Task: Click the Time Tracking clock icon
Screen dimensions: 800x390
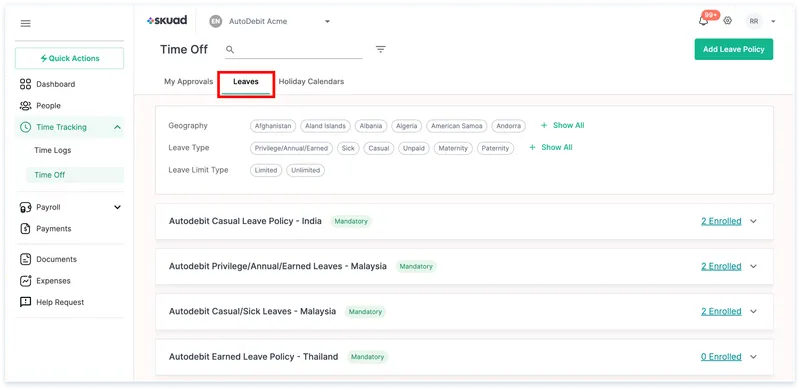Action: pos(25,127)
